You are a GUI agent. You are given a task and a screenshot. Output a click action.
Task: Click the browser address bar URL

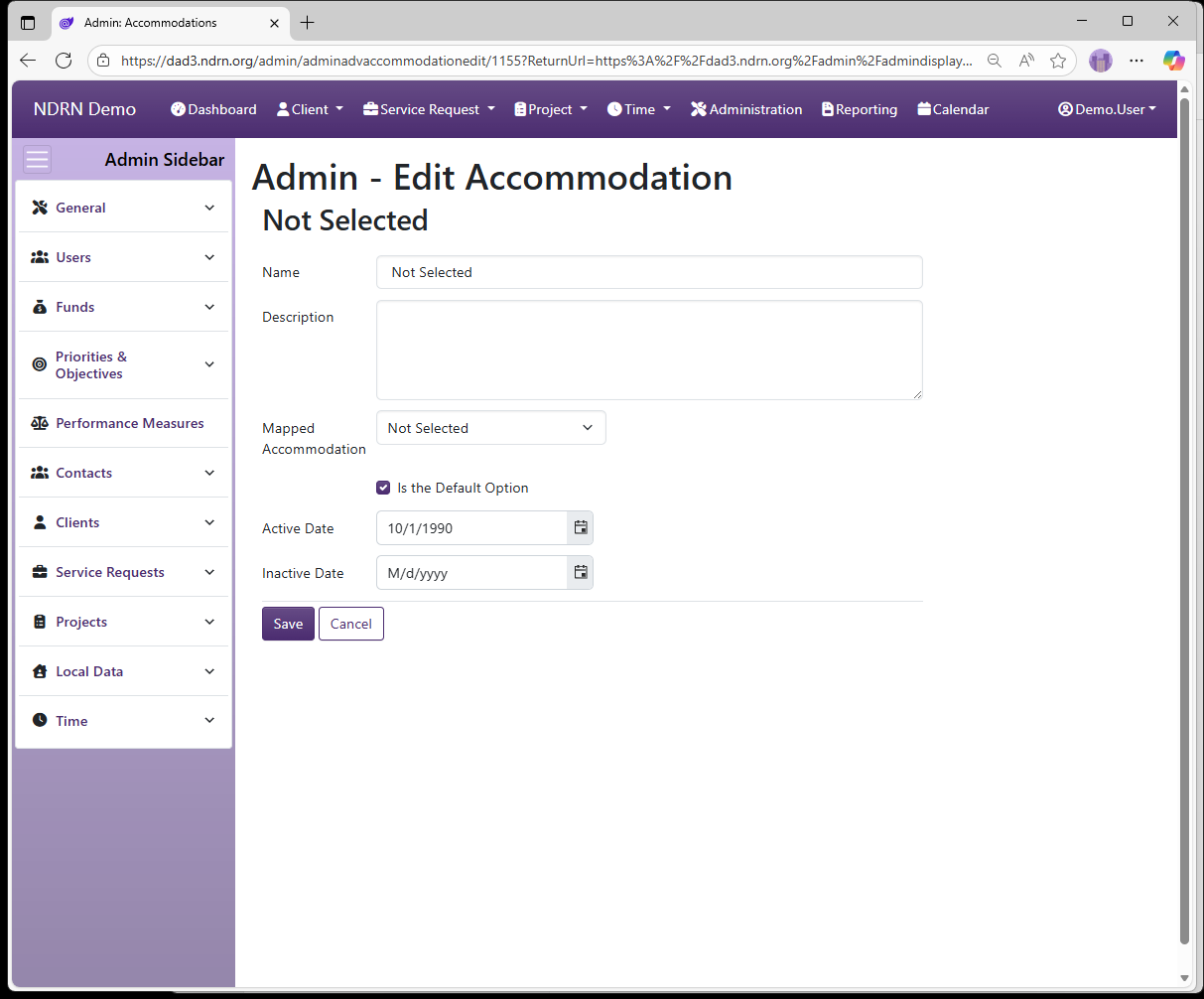coord(546,61)
